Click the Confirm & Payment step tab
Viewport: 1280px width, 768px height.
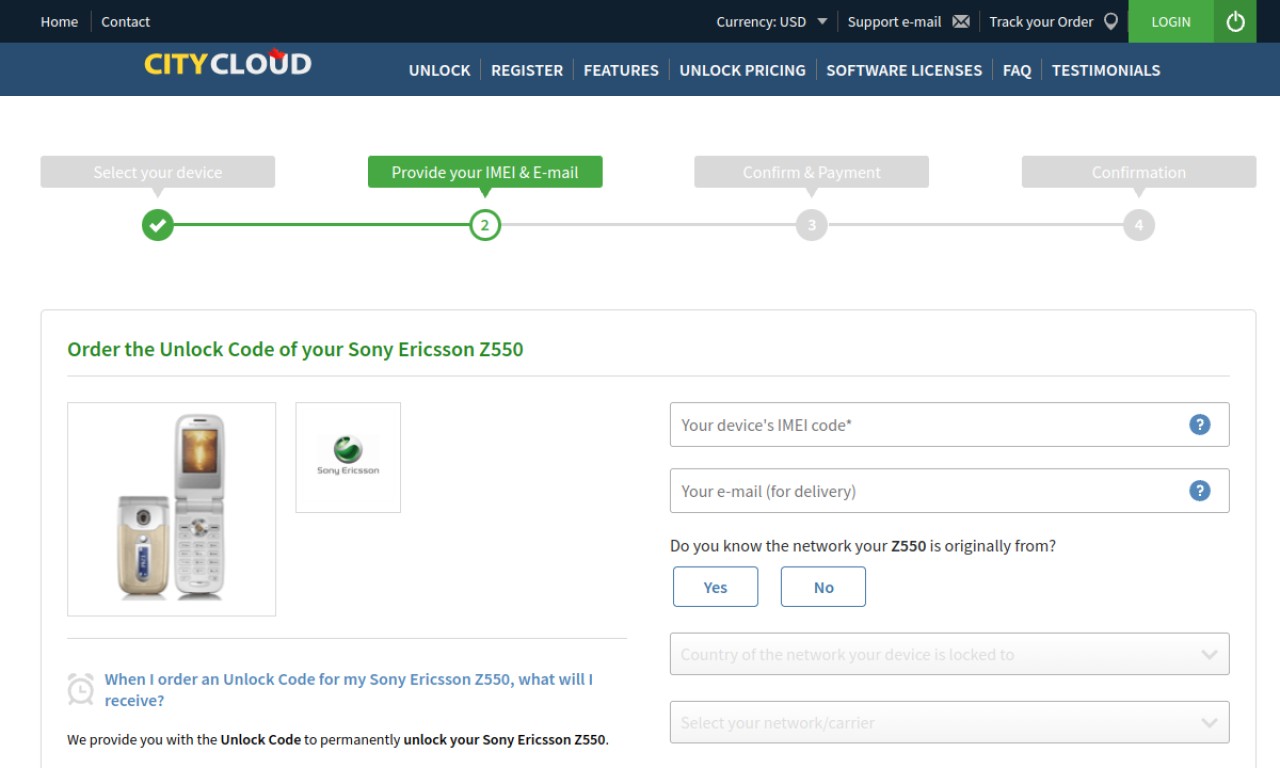812,172
